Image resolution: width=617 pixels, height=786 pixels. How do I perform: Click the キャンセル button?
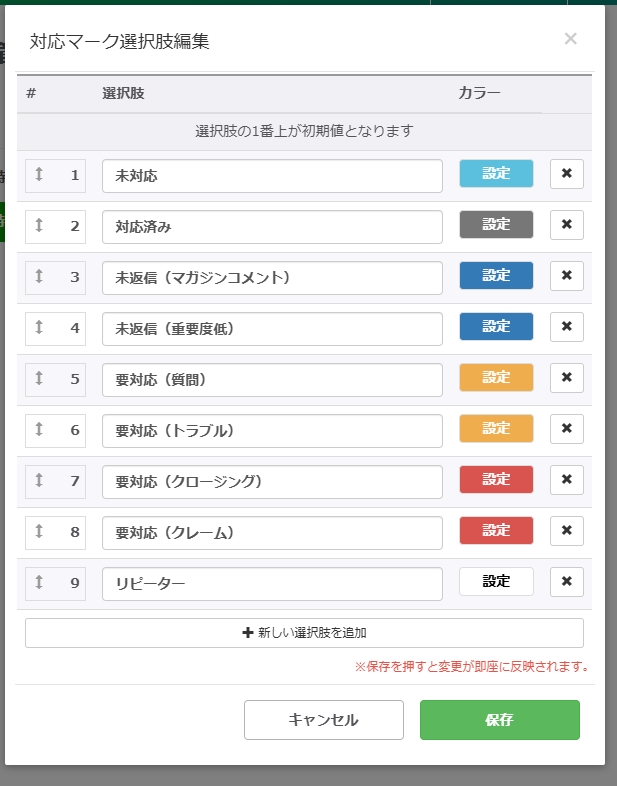pyautogui.click(x=323, y=720)
